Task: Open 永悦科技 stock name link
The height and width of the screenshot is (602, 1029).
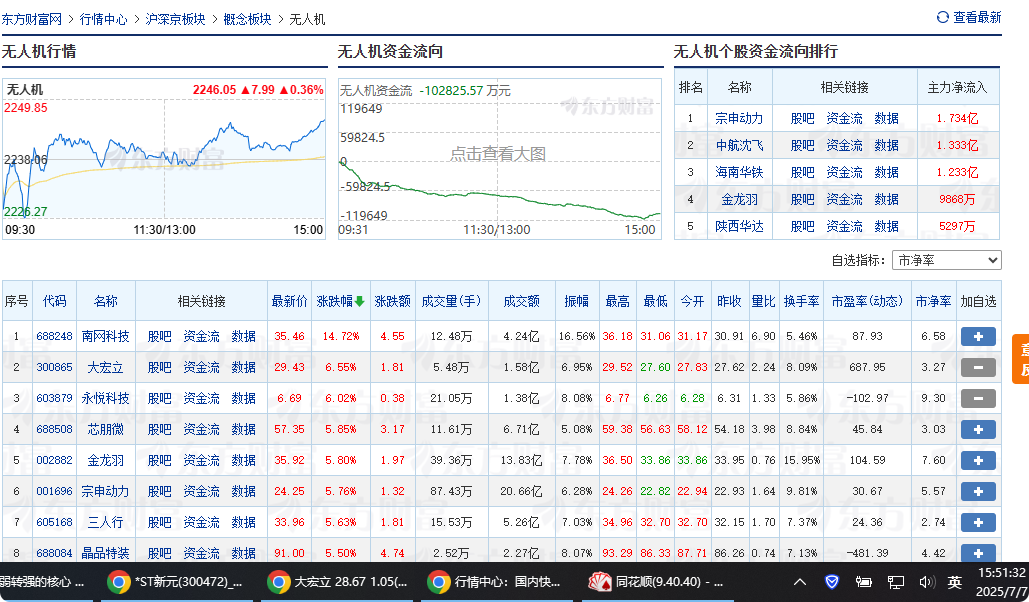Action: pyautogui.click(x=105, y=398)
